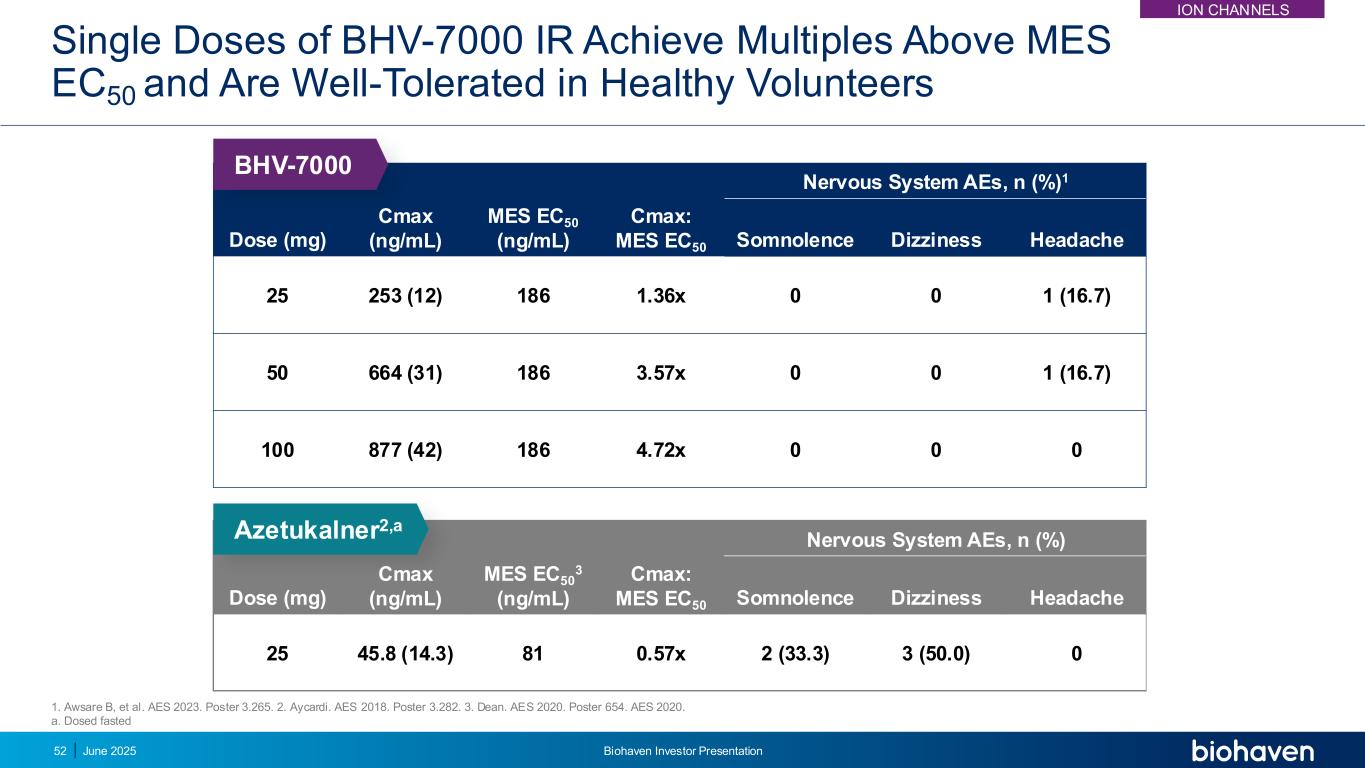Viewport: 1365px width, 768px height.
Task: Select the ratio value 1.36x
Action: click(661, 296)
